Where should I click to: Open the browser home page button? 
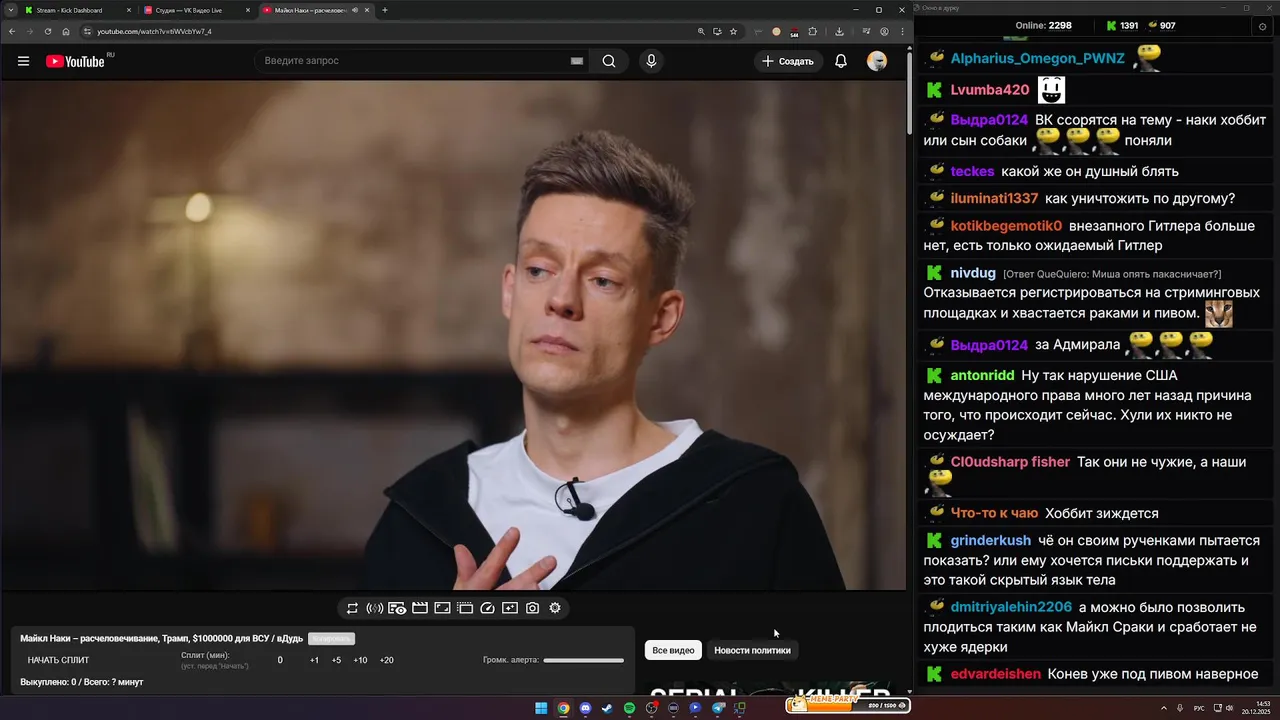click(x=66, y=31)
